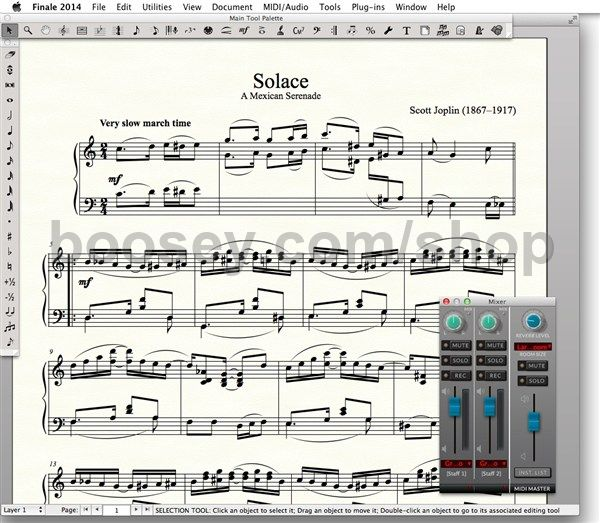Click the INST. LIST button
Viewport: 600px width, 523px height.
tap(532, 473)
